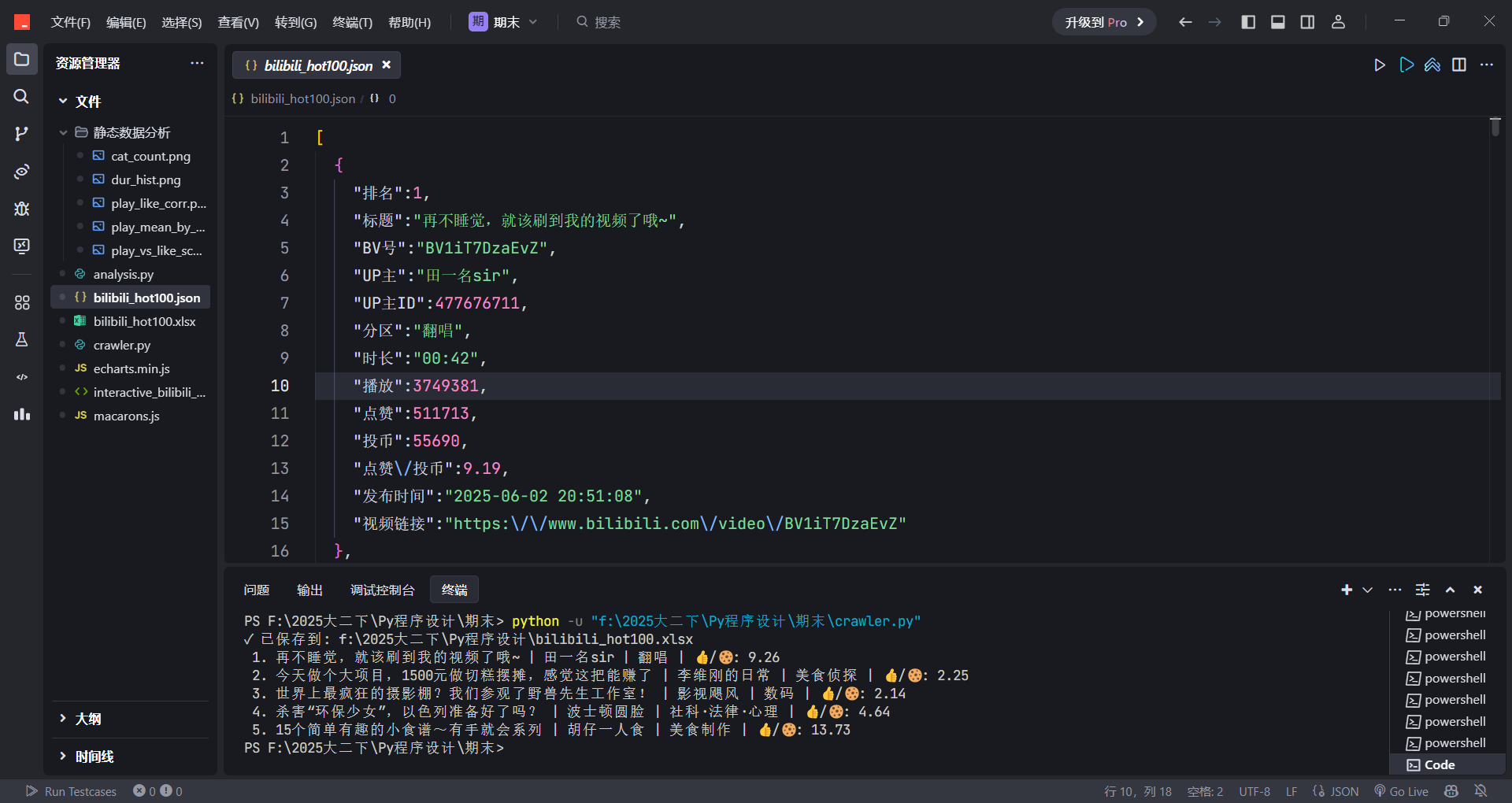The height and width of the screenshot is (803, 1512).
Task: Switch to the 问题 panel tab
Action: (x=256, y=590)
